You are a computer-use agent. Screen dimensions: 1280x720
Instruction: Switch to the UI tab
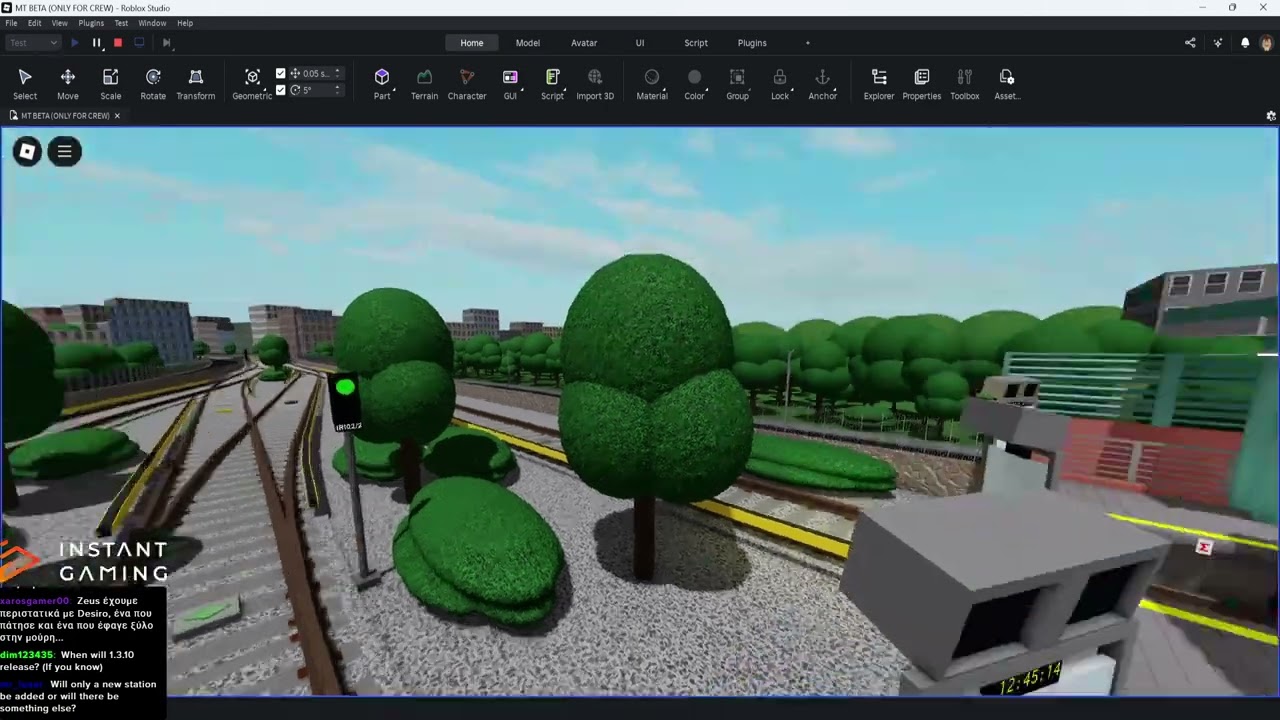[640, 43]
